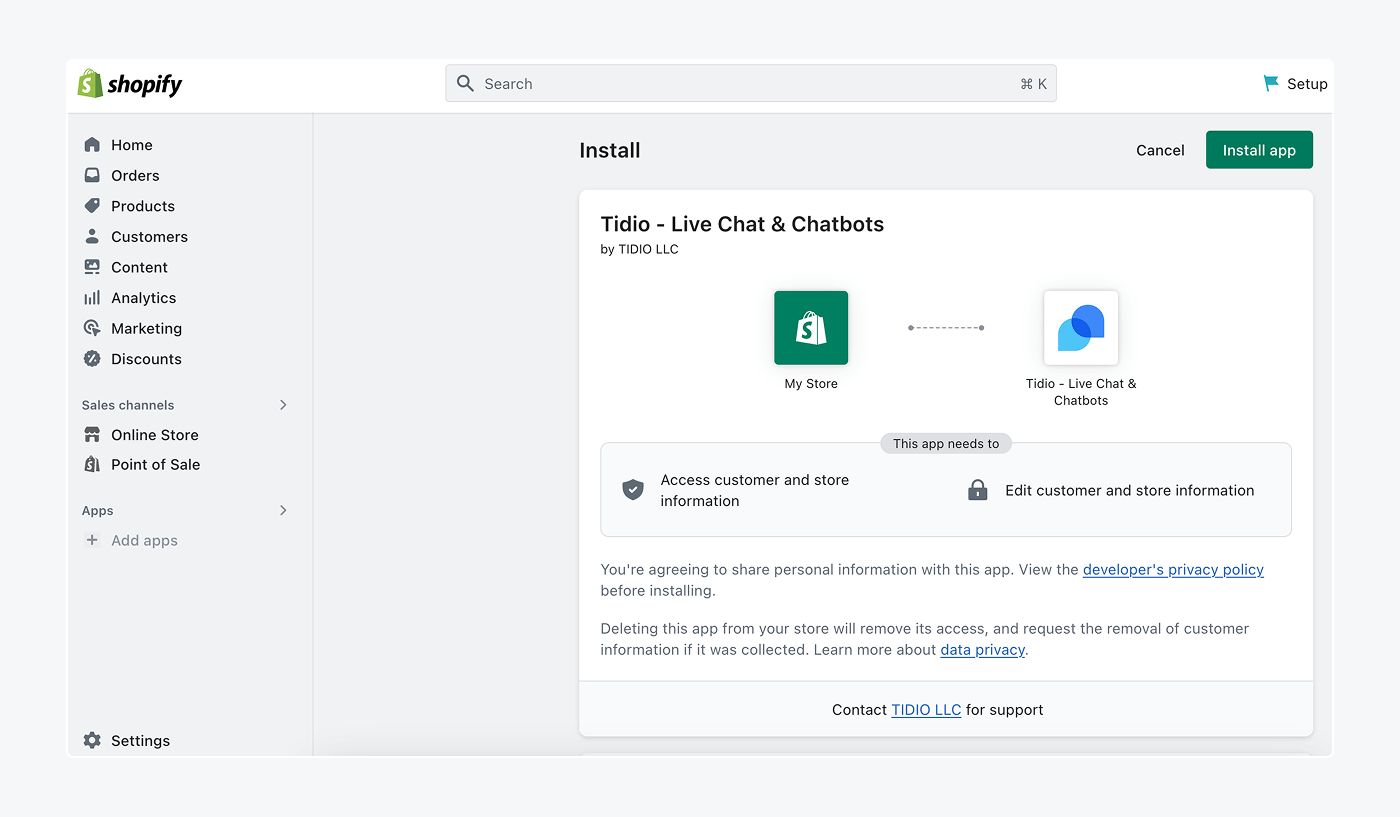Click the Tidio app logo tile
The image size is (1400, 817).
[x=1081, y=328]
